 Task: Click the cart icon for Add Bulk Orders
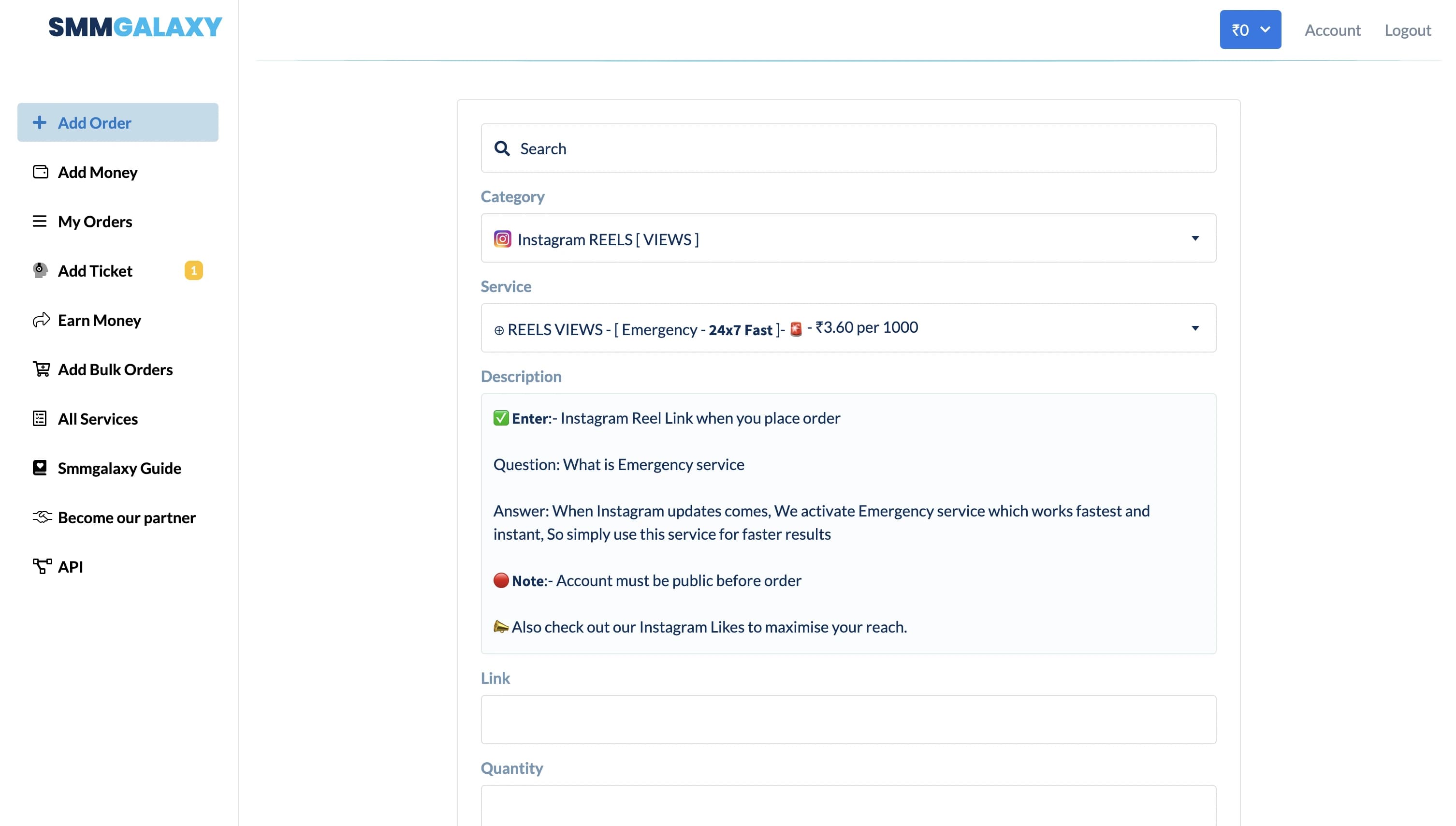(x=41, y=369)
